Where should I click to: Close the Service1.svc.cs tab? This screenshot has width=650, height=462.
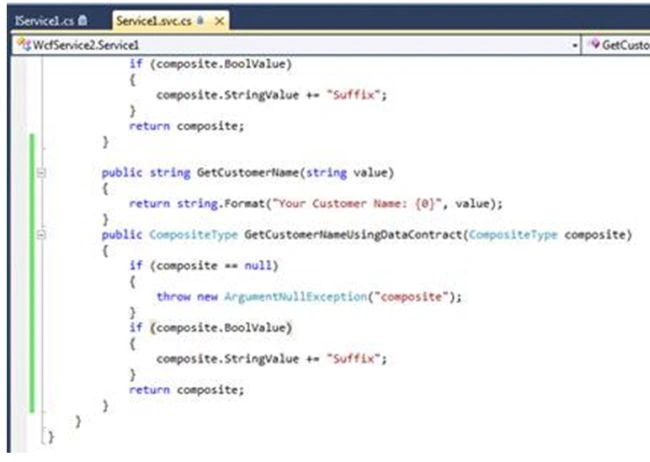219,21
